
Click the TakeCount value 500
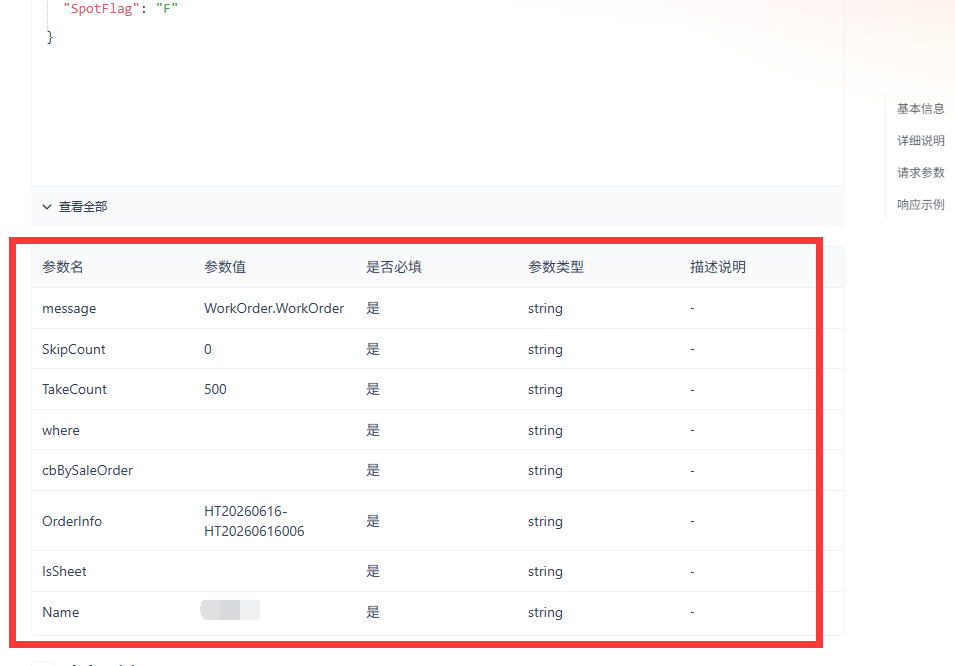(x=215, y=389)
